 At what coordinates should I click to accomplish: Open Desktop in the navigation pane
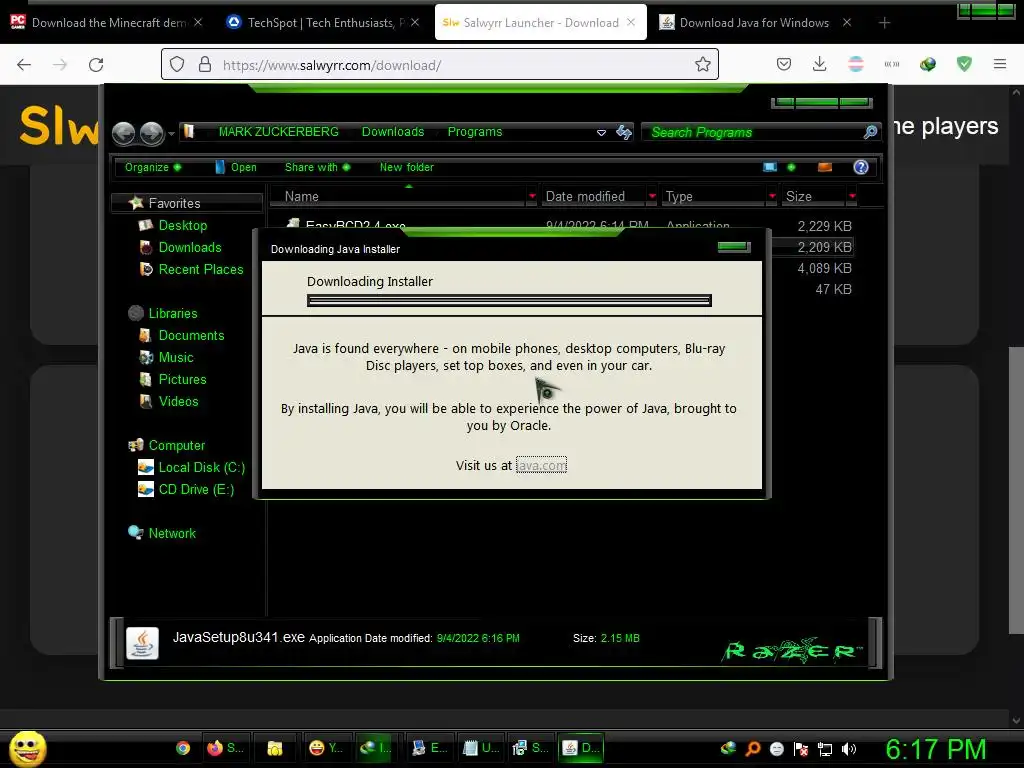tap(182, 225)
